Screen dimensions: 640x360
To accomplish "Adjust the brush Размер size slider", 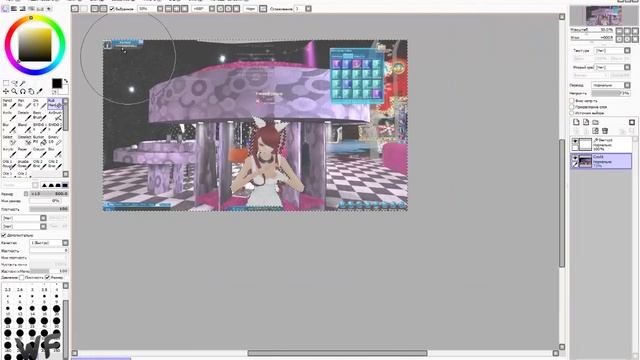I will [49, 194].
